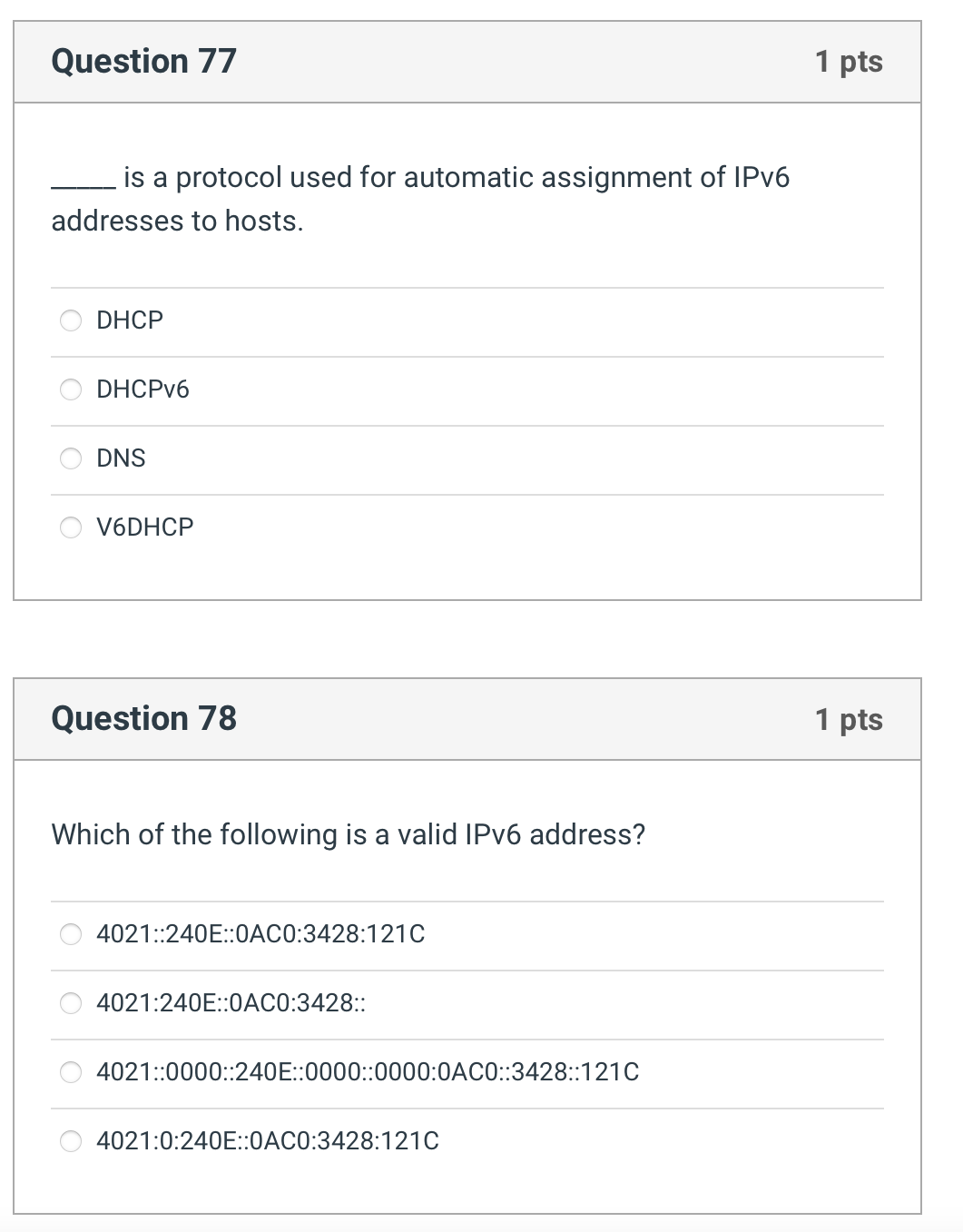Click the Question 78 header
The height and width of the screenshot is (1232, 963).
click(145, 718)
